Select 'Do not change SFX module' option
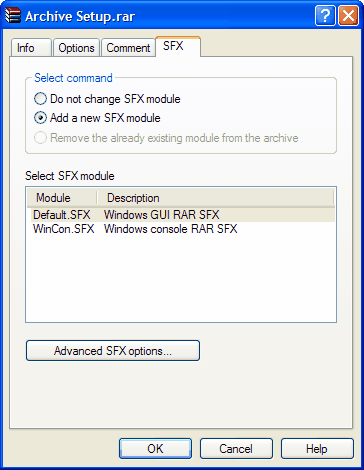 pos(40,99)
